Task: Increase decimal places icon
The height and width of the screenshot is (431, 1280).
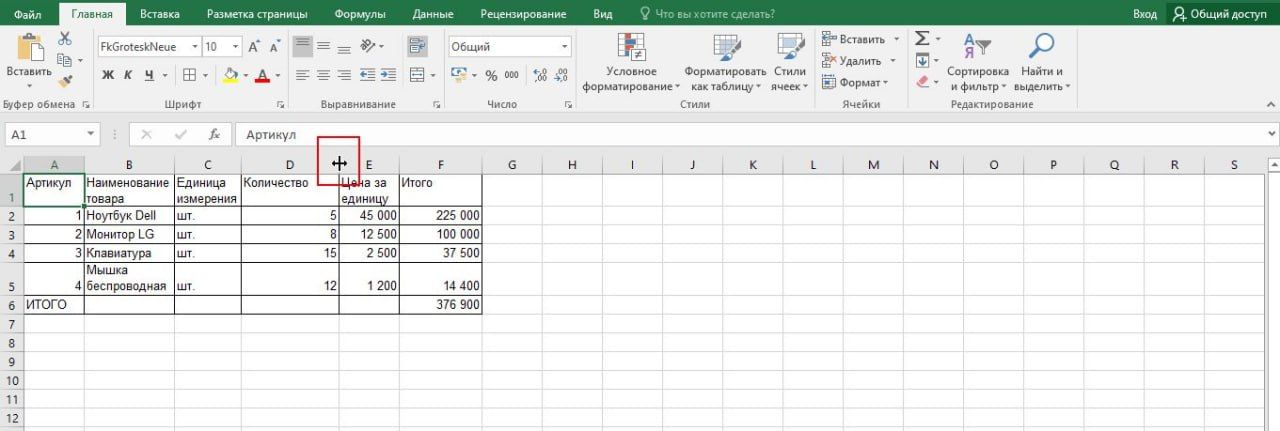Action: click(540, 75)
